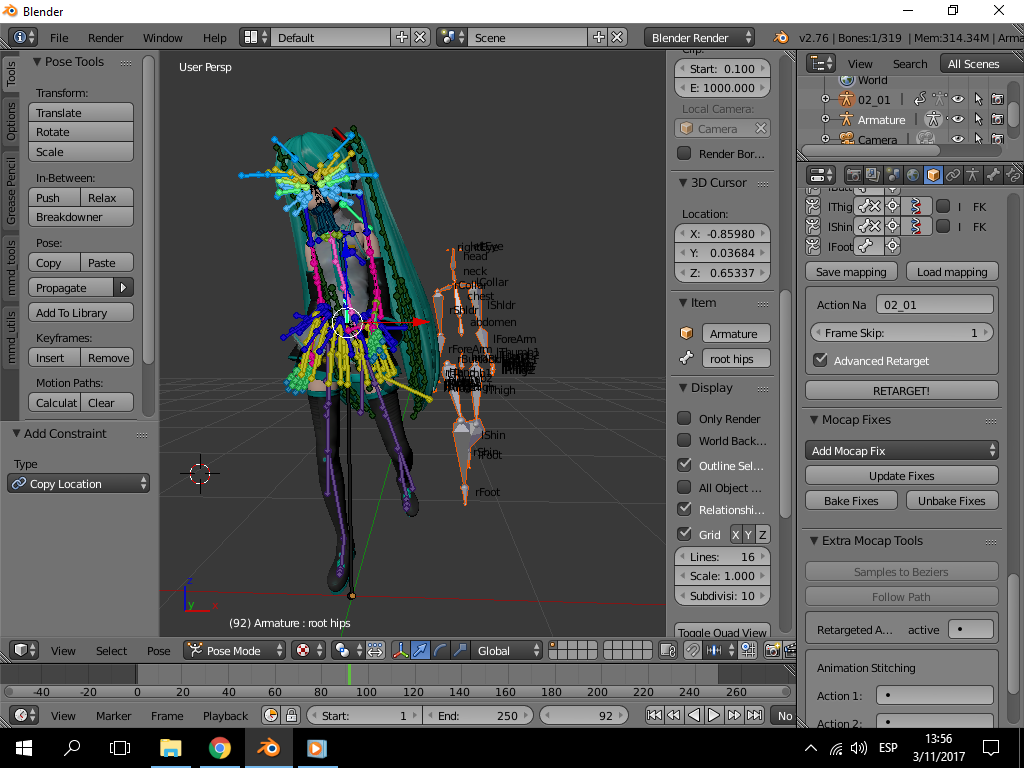Open Add Mocap Fix dropdown

[x=901, y=451]
